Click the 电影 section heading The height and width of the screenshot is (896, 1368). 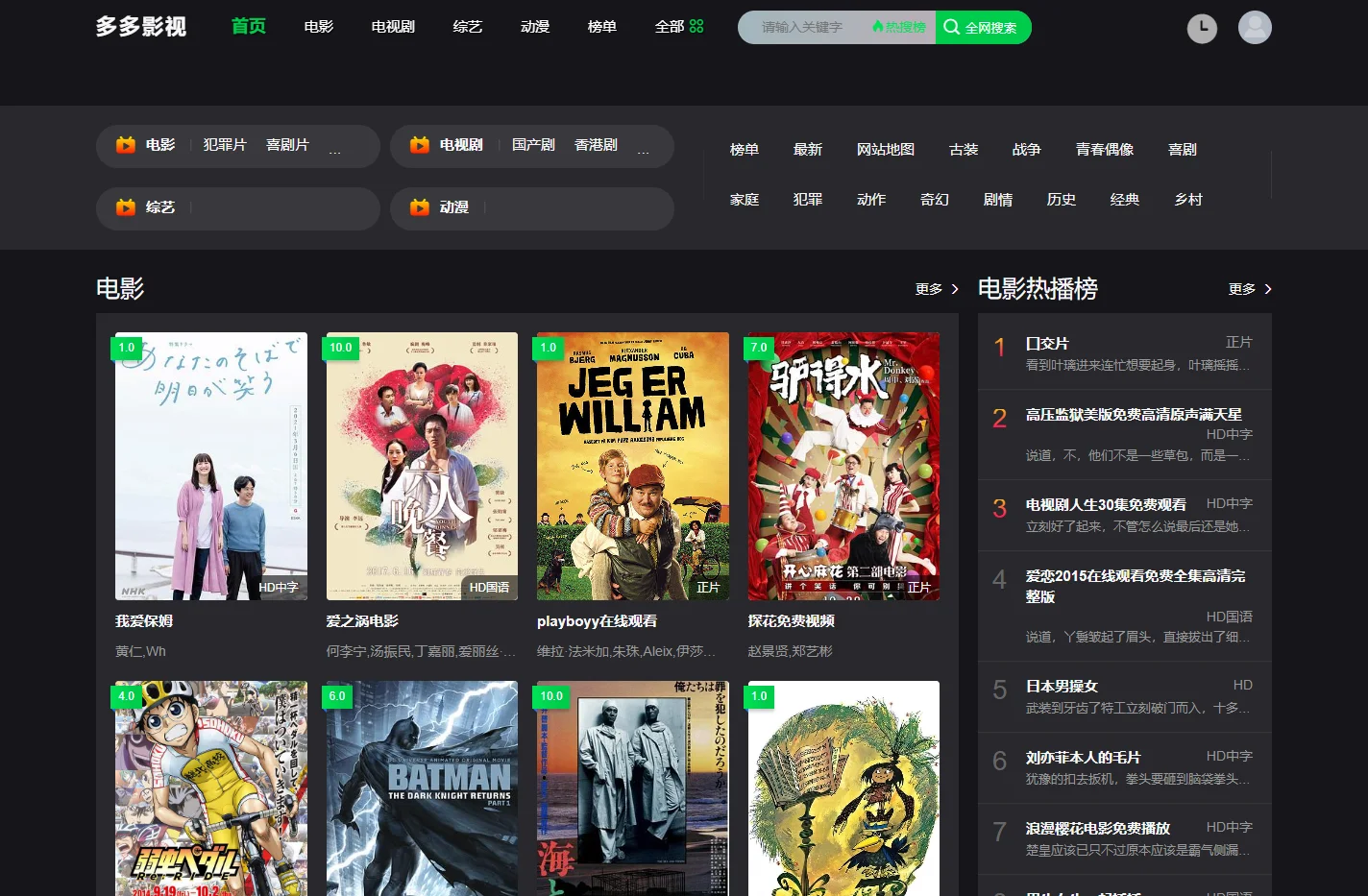(120, 288)
